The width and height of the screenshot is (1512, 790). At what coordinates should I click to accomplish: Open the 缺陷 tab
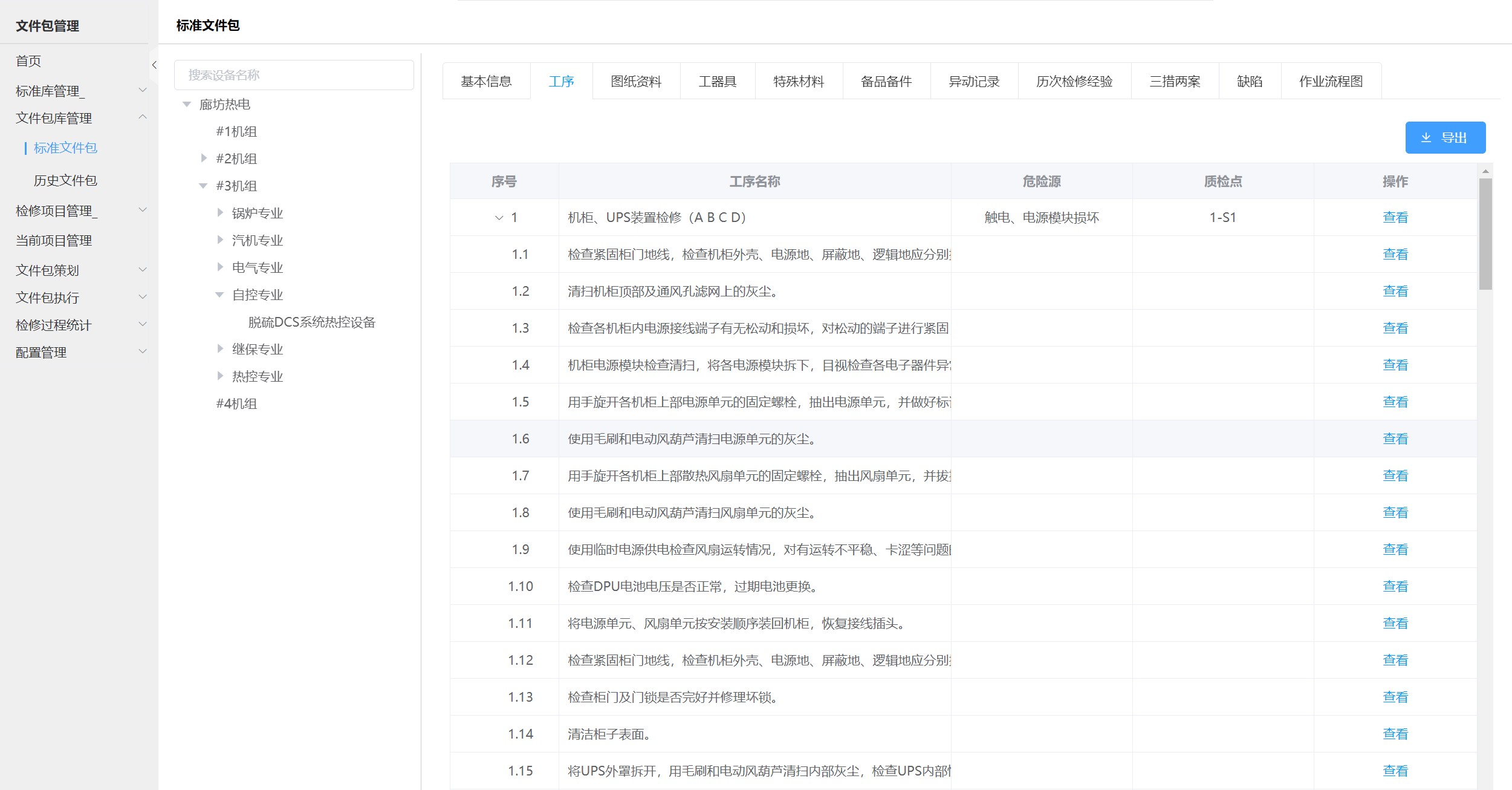[x=1250, y=81]
